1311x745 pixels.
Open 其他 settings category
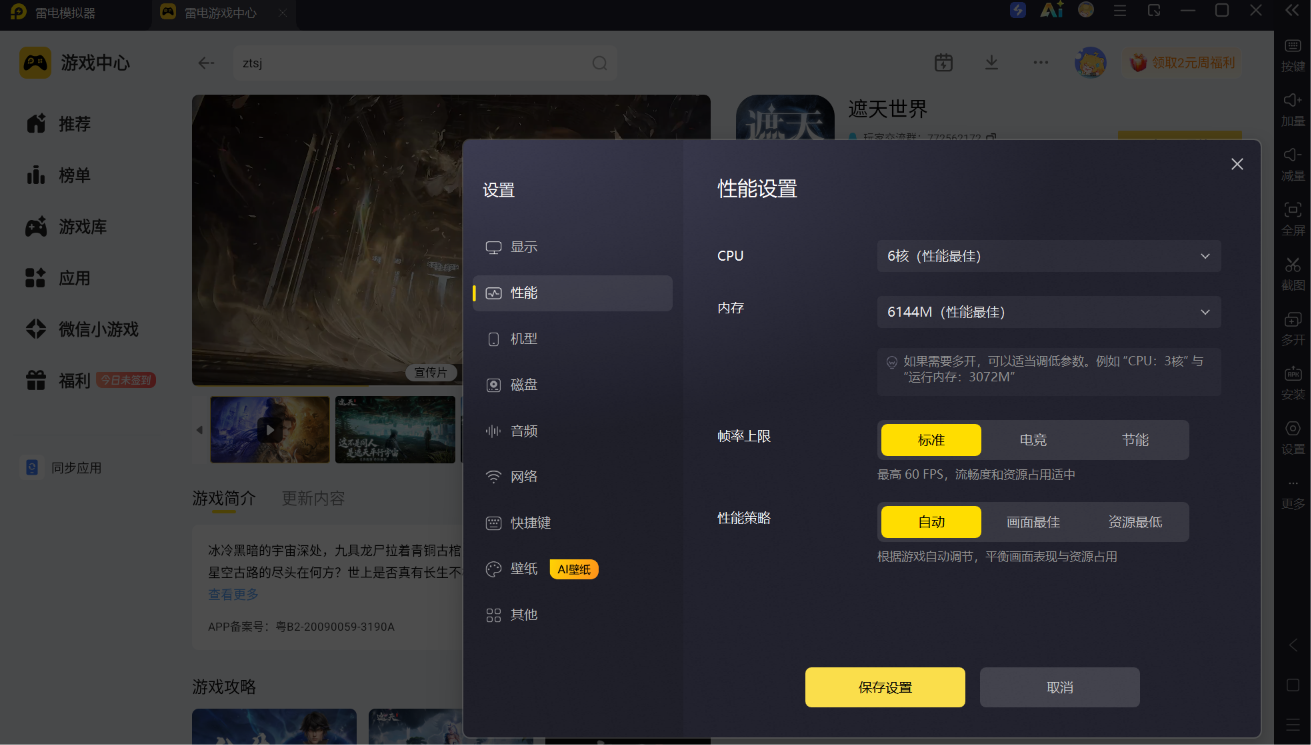(x=573, y=615)
